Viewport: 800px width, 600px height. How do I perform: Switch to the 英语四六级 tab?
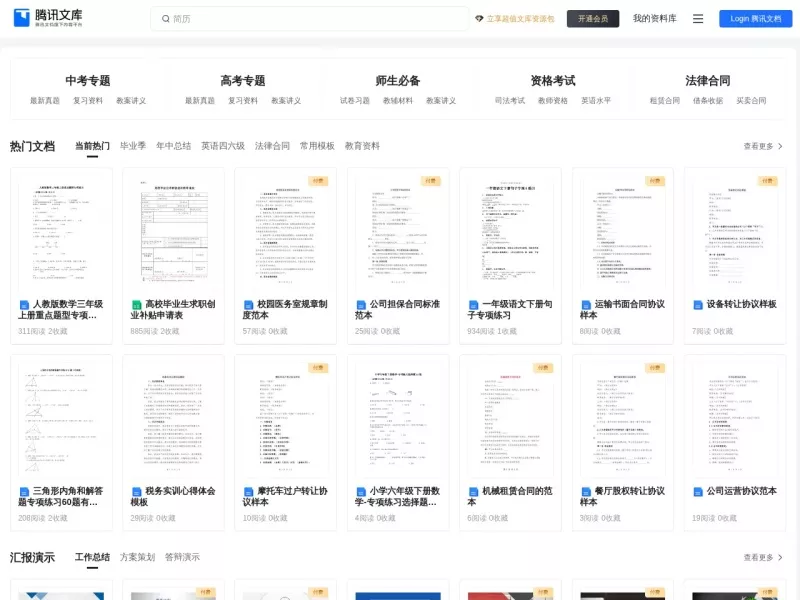coord(223,146)
